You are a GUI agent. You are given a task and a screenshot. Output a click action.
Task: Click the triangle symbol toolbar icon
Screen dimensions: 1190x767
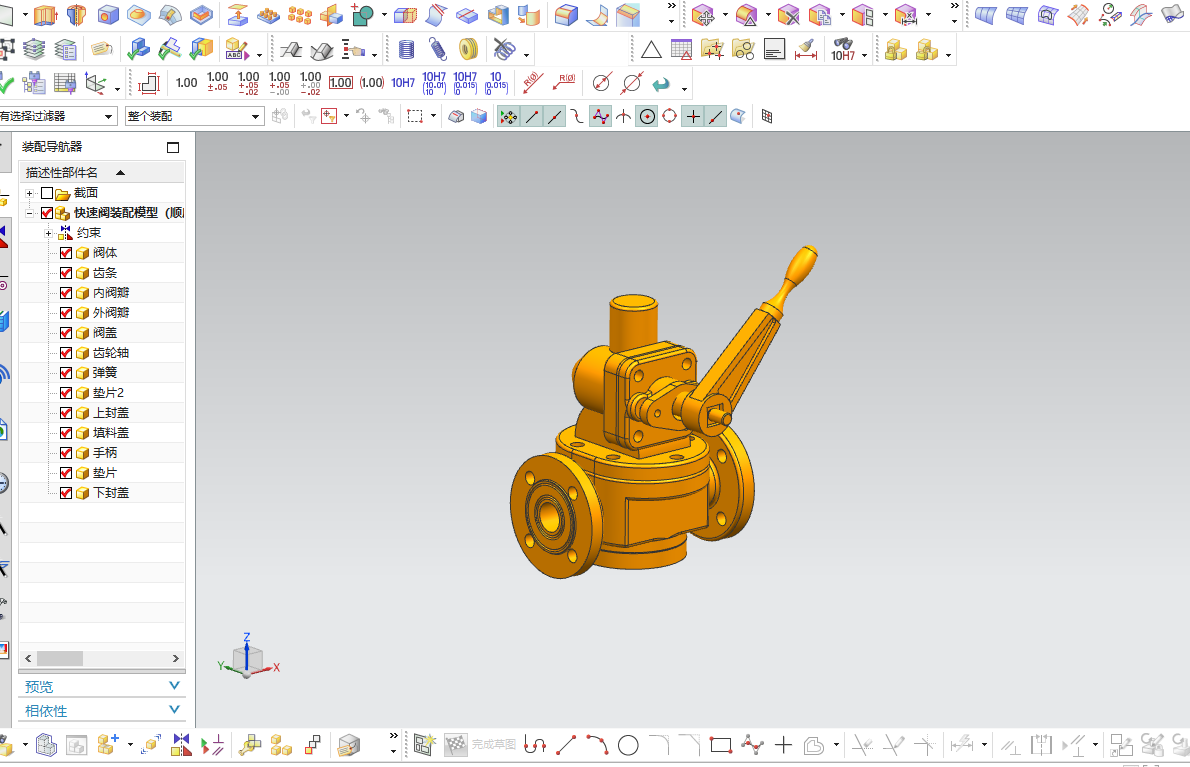(651, 49)
